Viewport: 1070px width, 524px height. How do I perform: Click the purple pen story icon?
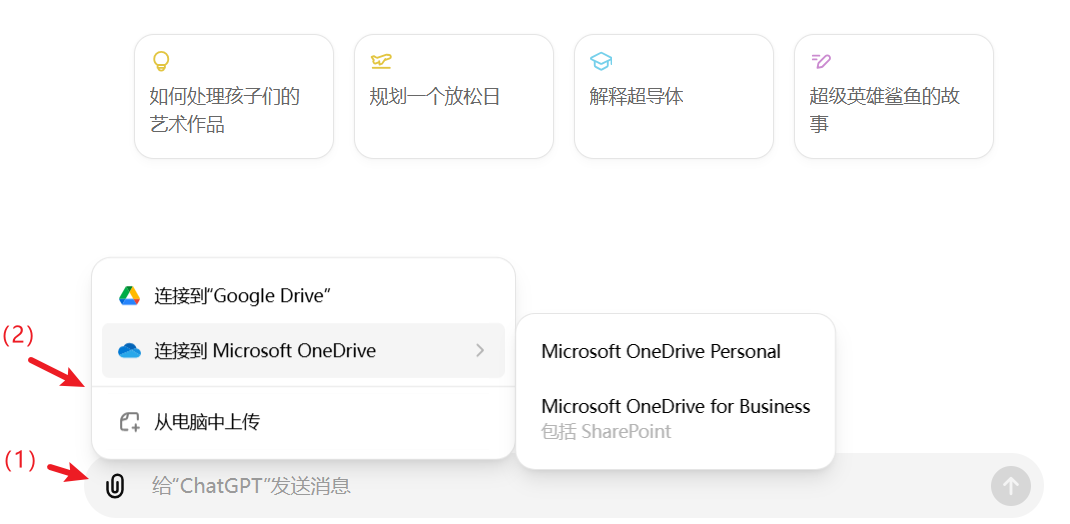point(821,61)
